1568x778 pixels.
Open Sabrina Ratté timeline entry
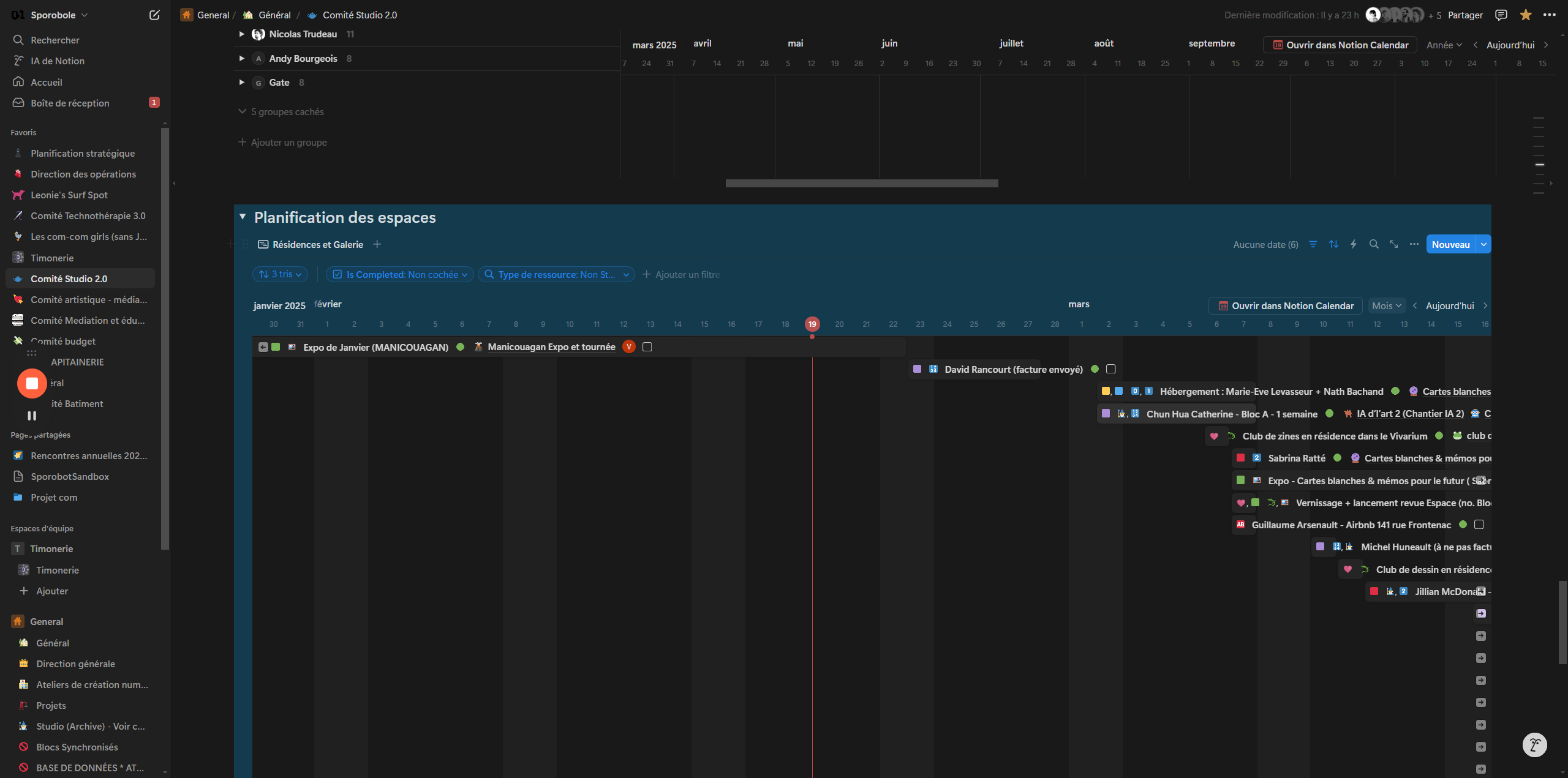pos(1296,458)
